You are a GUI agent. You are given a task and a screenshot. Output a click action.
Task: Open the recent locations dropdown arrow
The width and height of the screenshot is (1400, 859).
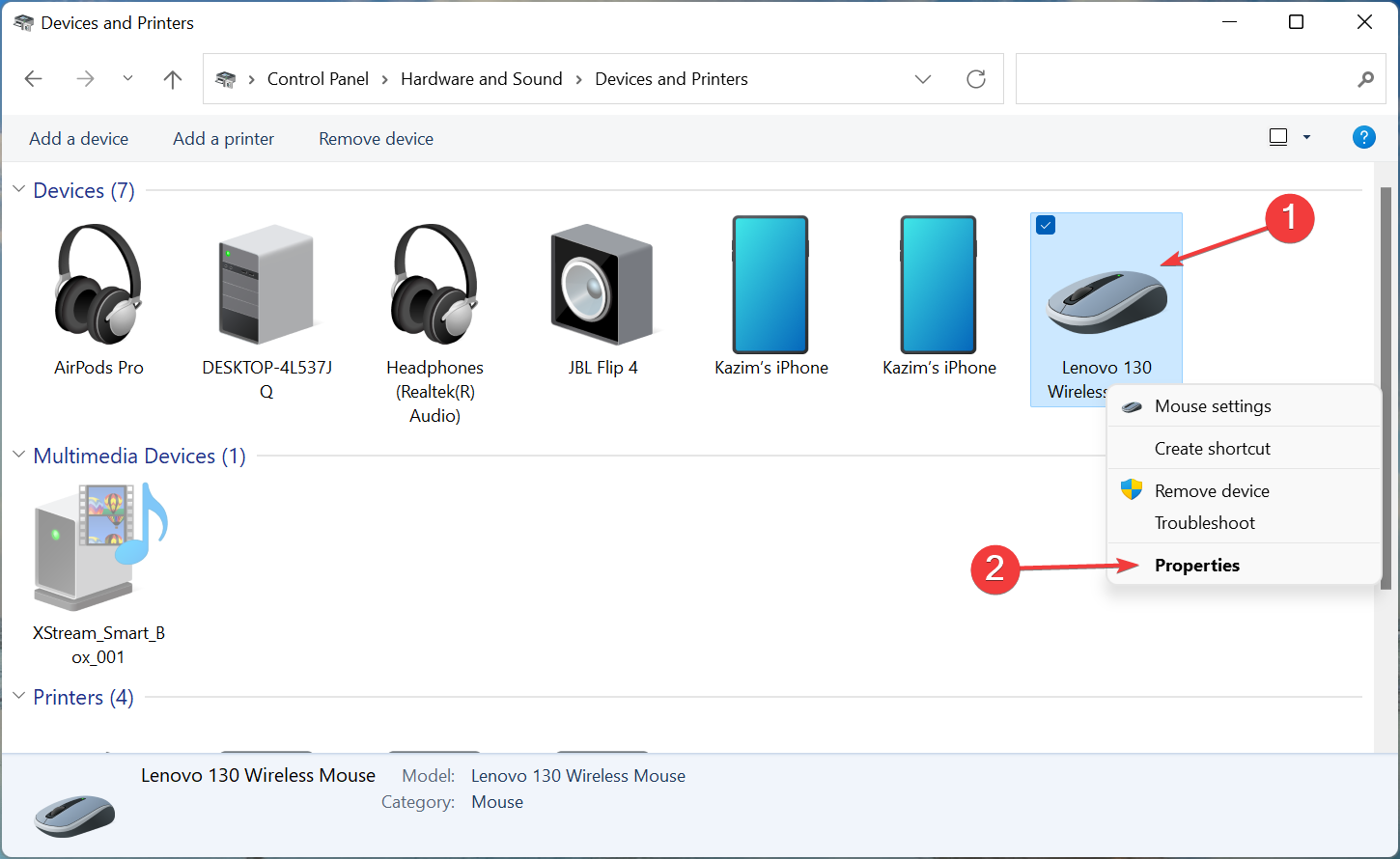click(127, 79)
